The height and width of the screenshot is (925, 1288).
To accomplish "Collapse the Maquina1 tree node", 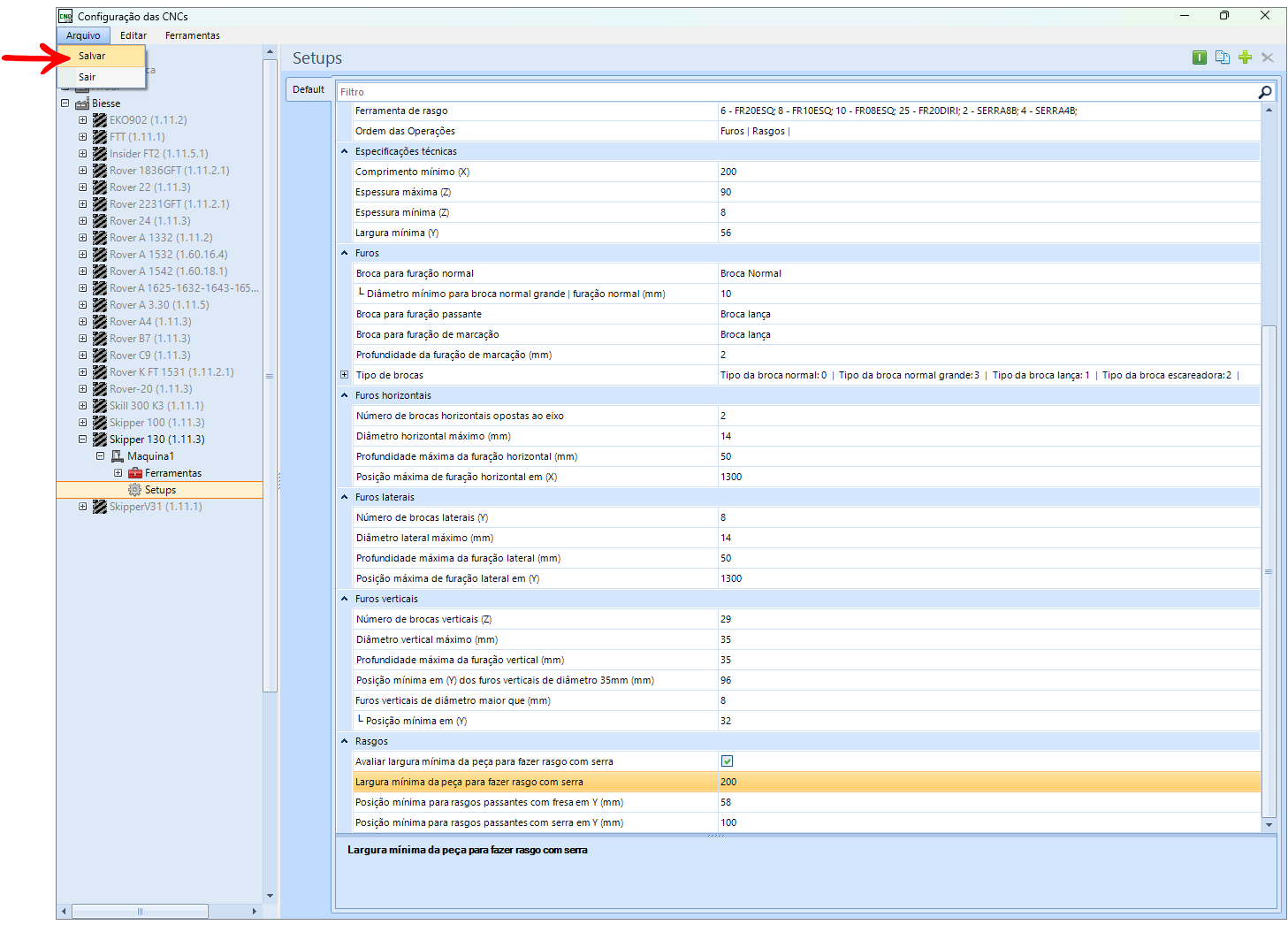I will coord(101,456).
